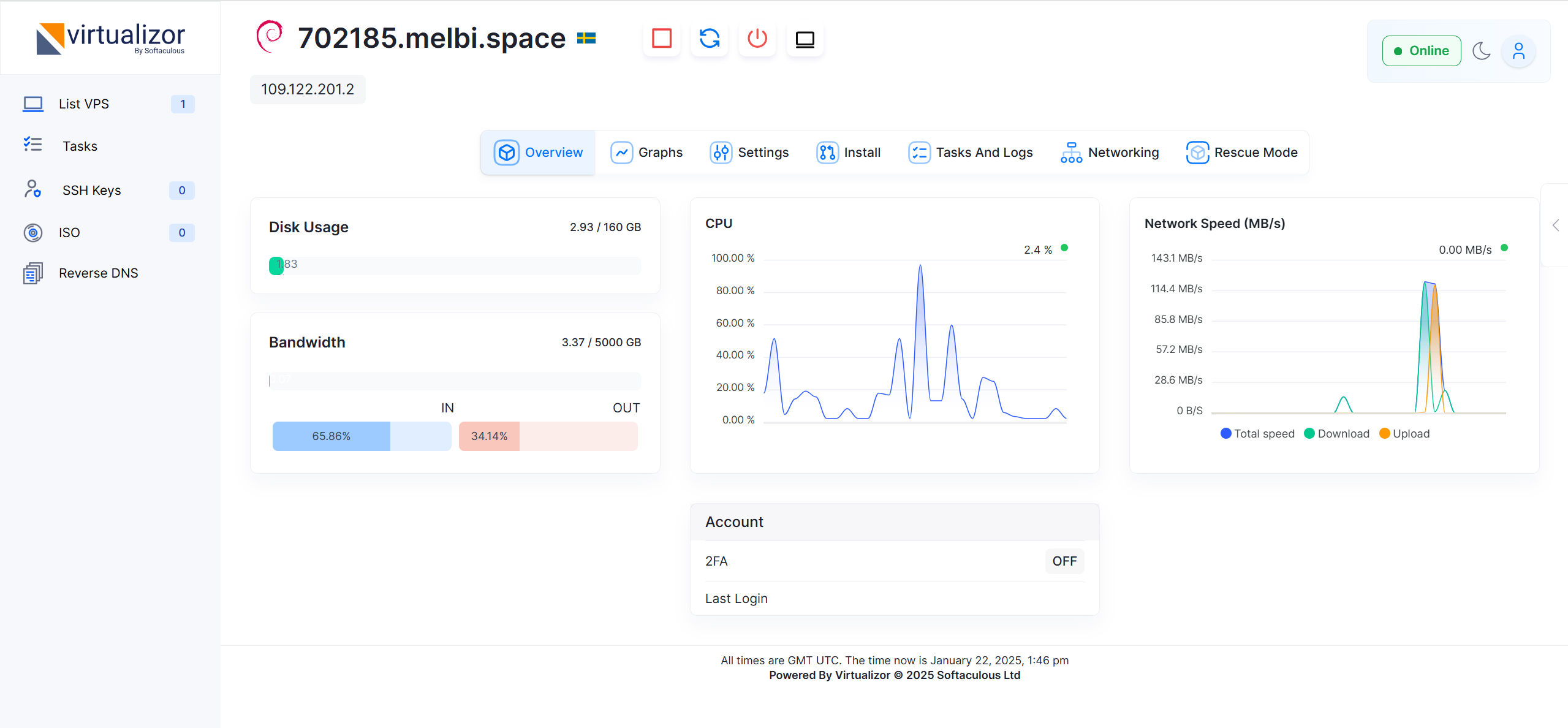
Task: Switch to the Overview tab
Action: coord(539,153)
